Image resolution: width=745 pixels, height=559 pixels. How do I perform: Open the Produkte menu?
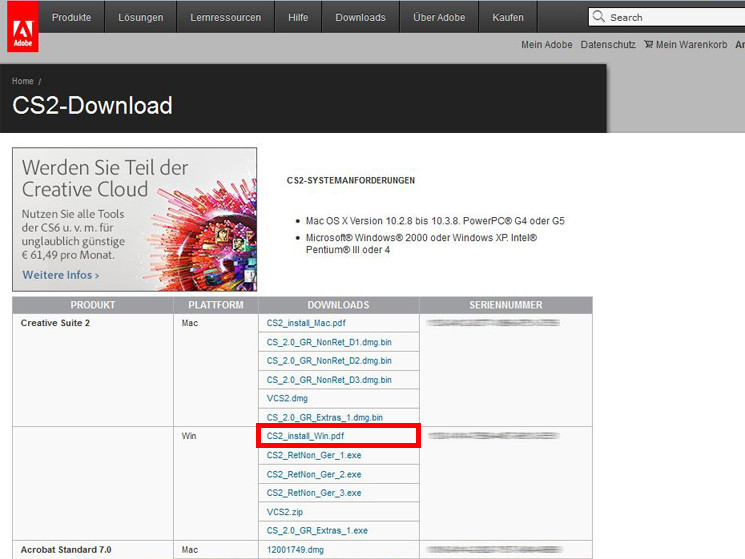pos(71,17)
